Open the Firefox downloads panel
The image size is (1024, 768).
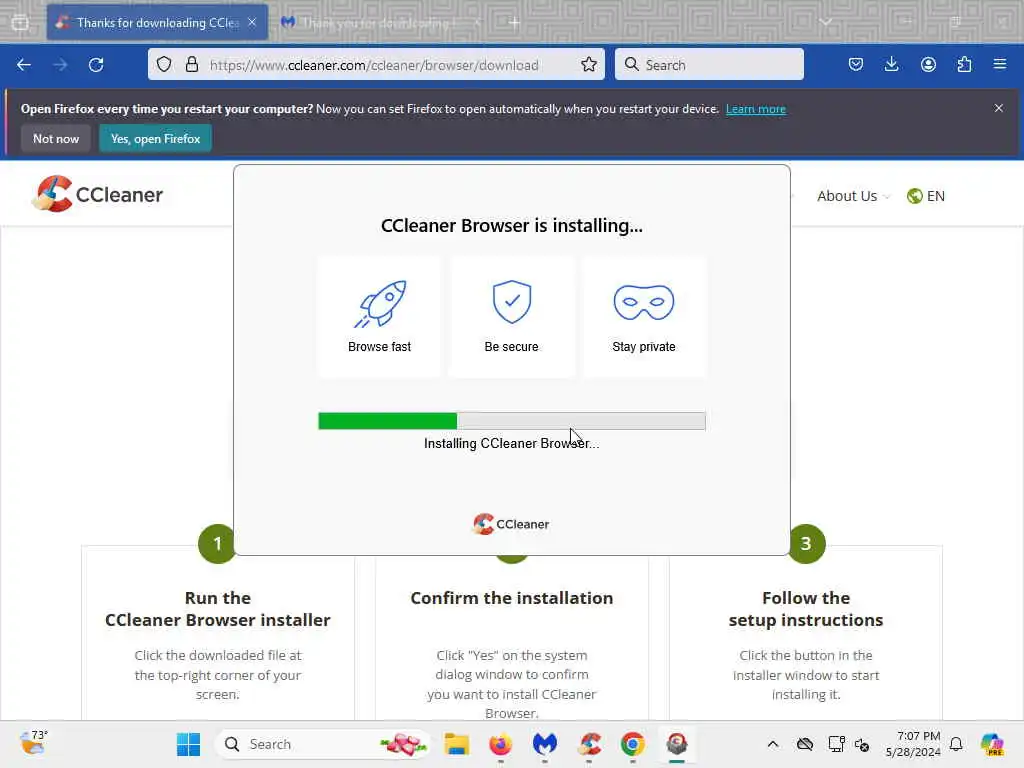[x=891, y=64]
